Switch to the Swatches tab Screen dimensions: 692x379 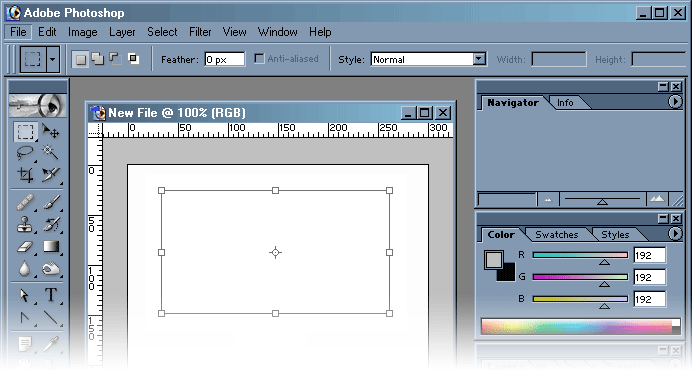pyautogui.click(x=557, y=235)
